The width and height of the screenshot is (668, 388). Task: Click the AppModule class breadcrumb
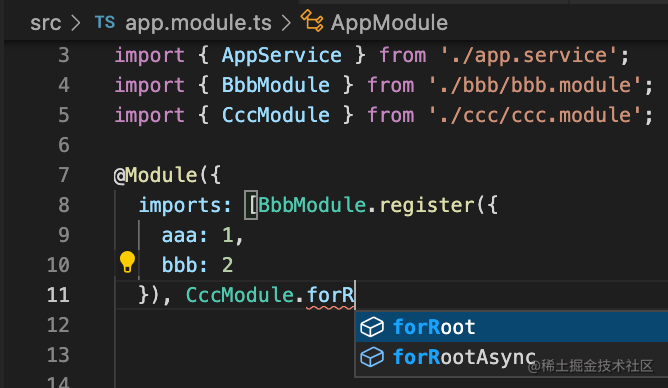(x=389, y=23)
